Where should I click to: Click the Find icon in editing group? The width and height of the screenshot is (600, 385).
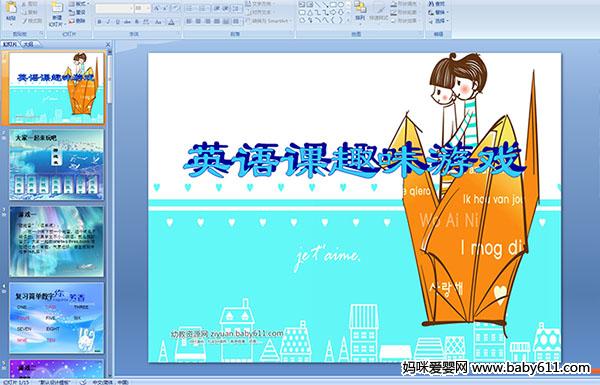pyautogui.click(x=437, y=4)
